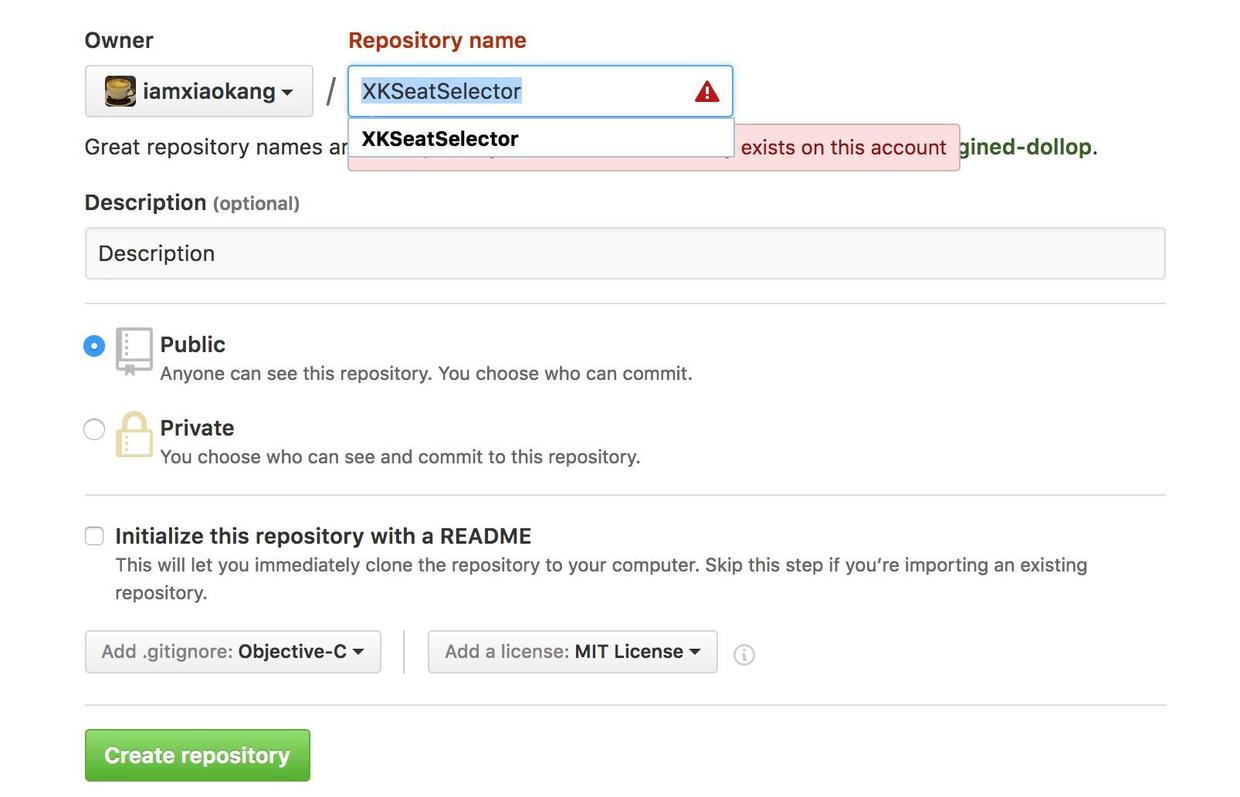The image size is (1240, 797).
Task: Click the info icon beside license dropdown
Action: coord(744,654)
